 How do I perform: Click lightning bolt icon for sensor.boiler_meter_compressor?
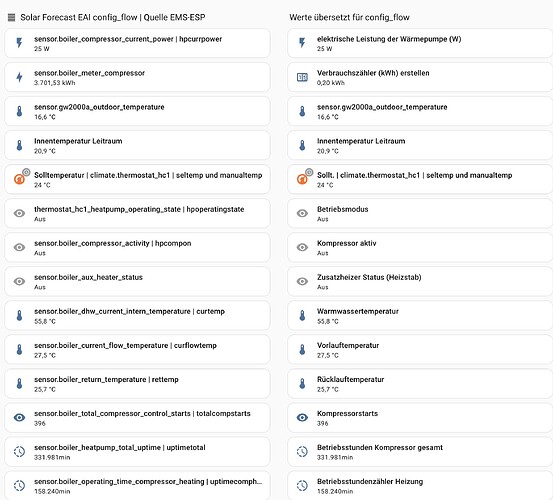[x=19, y=77]
